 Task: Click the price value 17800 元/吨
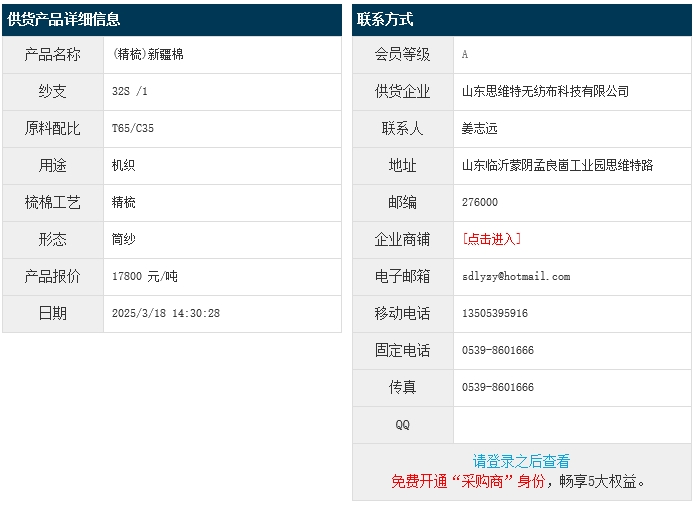pyautogui.click(x=144, y=276)
